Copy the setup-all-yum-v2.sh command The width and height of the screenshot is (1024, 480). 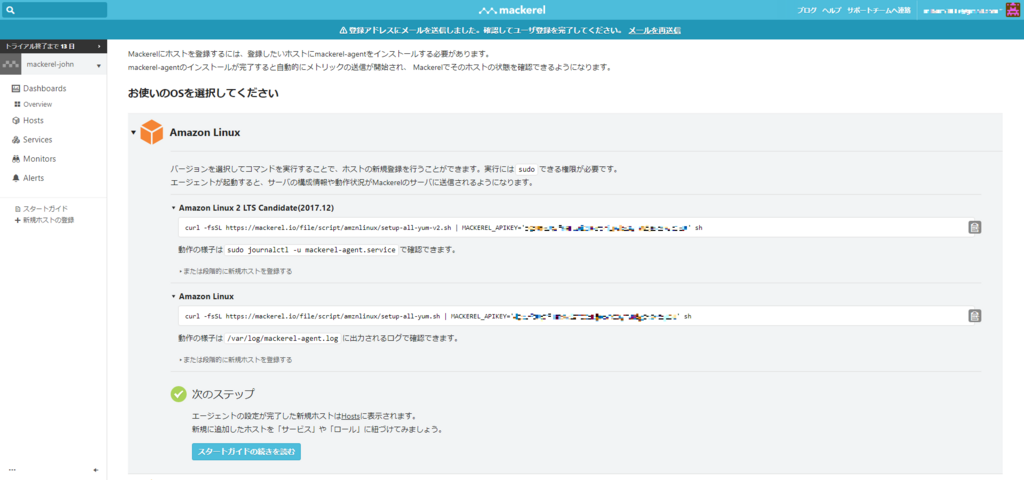click(x=974, y=227)
